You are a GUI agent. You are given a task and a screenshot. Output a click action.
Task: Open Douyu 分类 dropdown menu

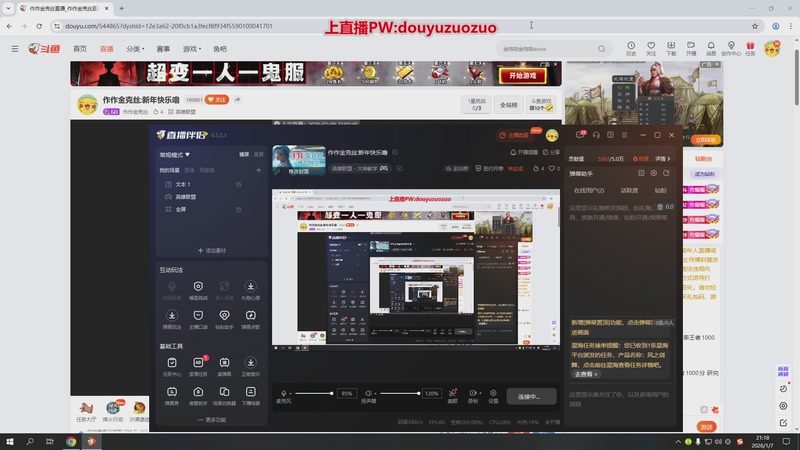135,49
